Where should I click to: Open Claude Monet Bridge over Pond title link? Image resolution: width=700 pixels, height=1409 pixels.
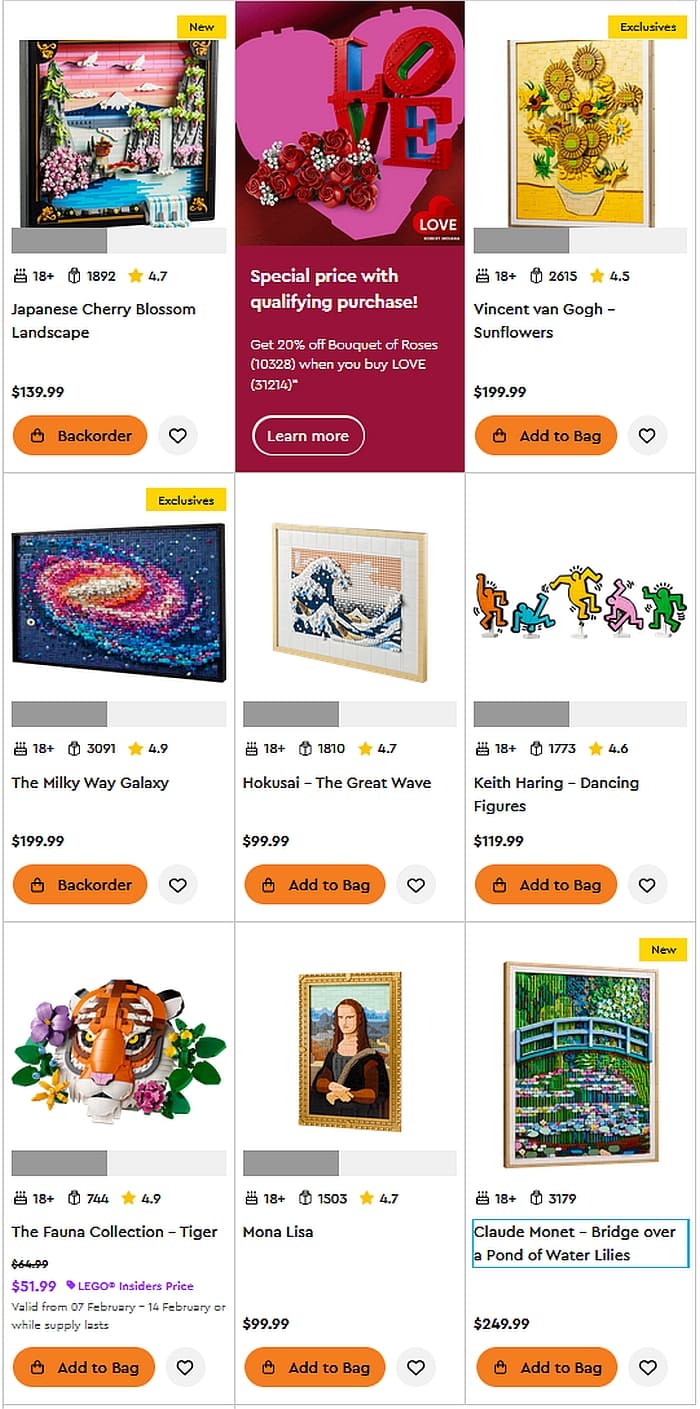[x=575, y=1243]
